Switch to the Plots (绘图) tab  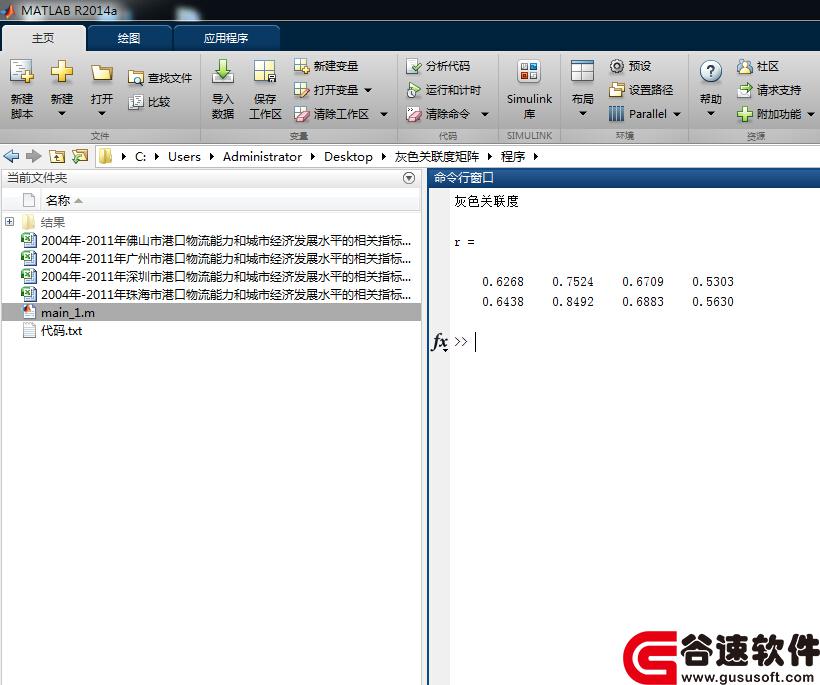coord(129,38)
